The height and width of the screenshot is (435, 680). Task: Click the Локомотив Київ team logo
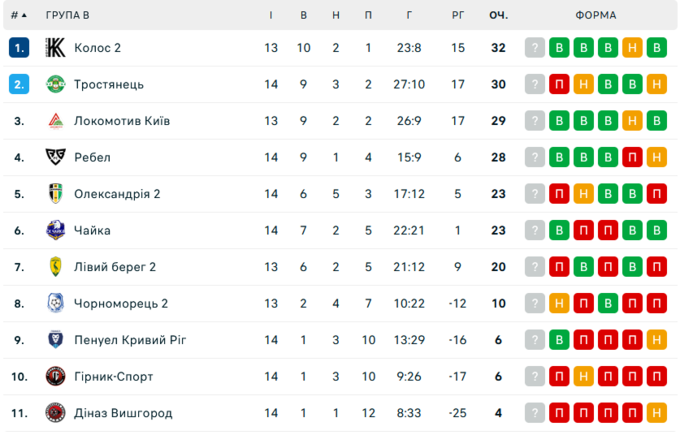tap(55, 121)
